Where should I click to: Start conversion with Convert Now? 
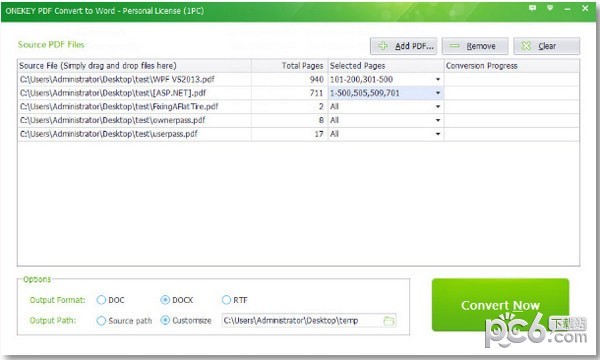500,305
